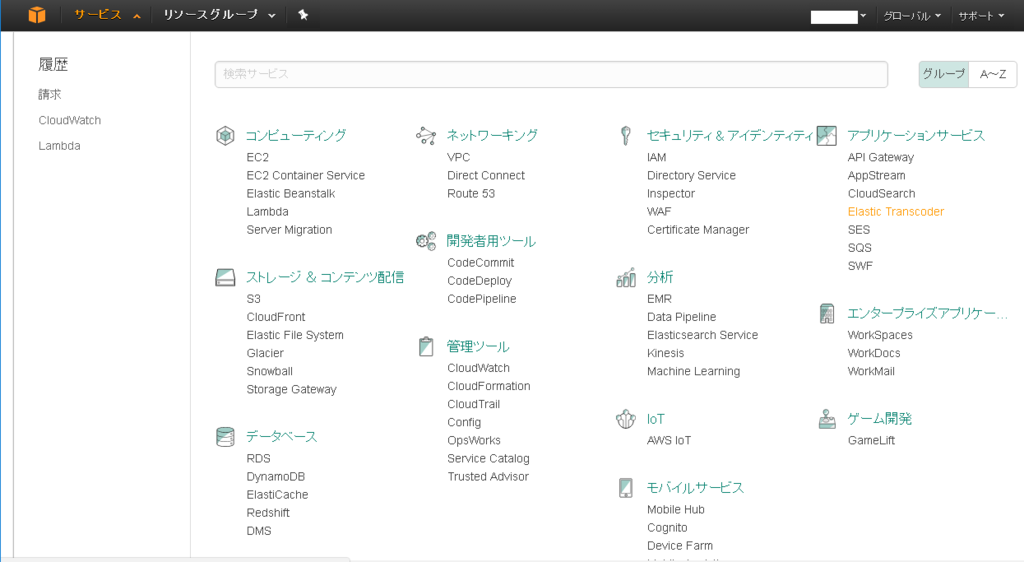Open 請求 from history list

tap(50, 95)
